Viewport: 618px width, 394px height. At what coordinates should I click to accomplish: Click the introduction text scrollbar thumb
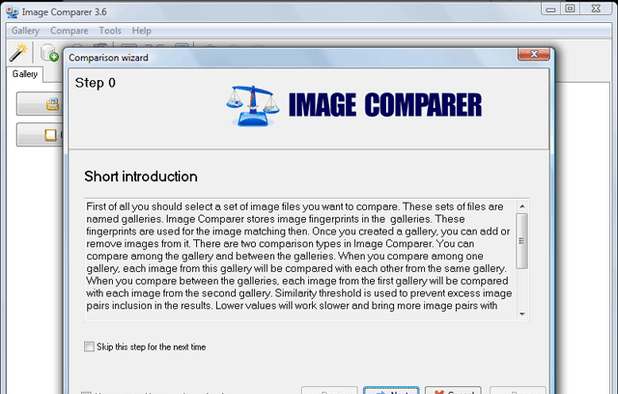coord(522,241)
